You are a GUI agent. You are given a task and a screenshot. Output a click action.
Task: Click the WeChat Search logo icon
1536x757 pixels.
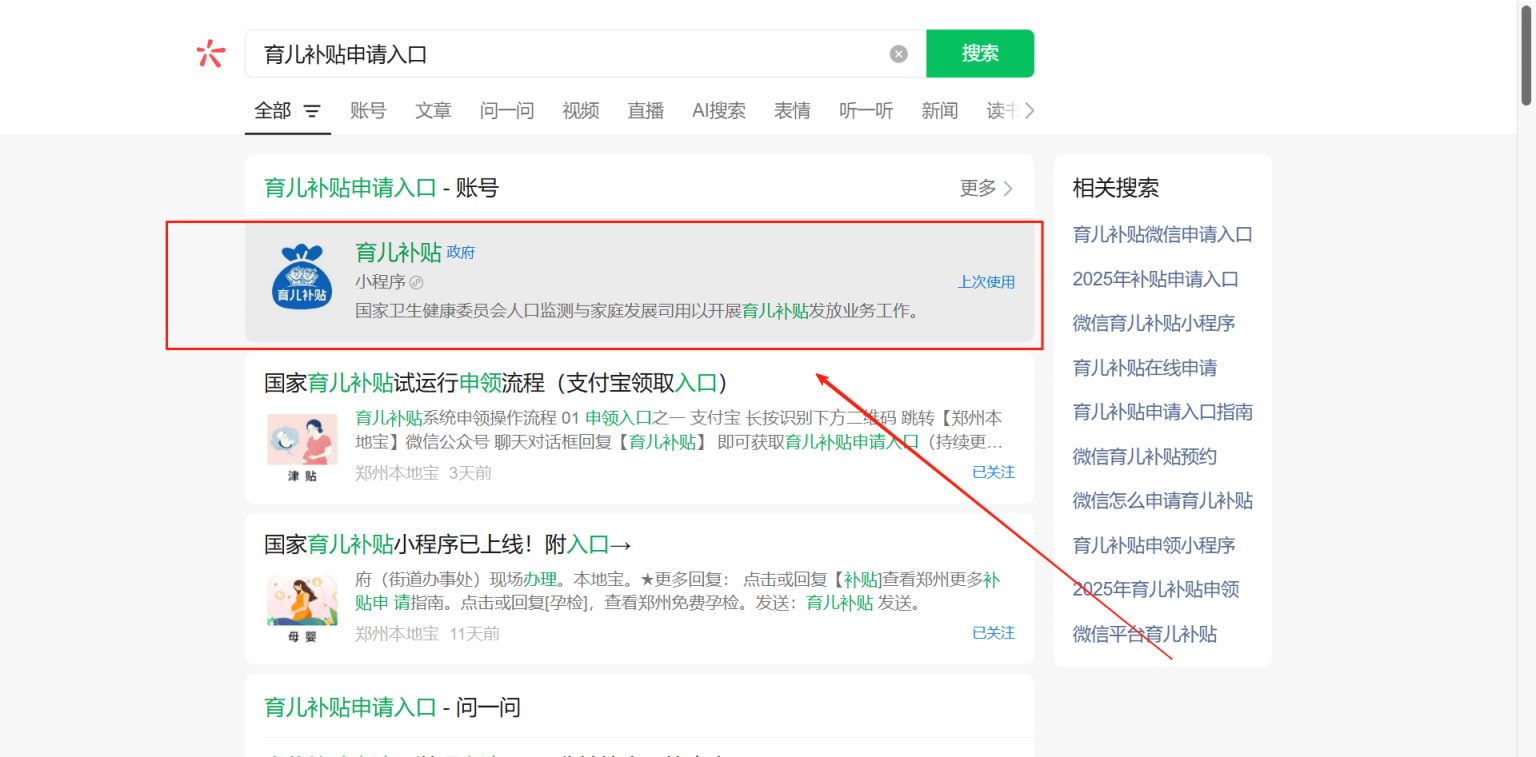[x=211, y=53]
